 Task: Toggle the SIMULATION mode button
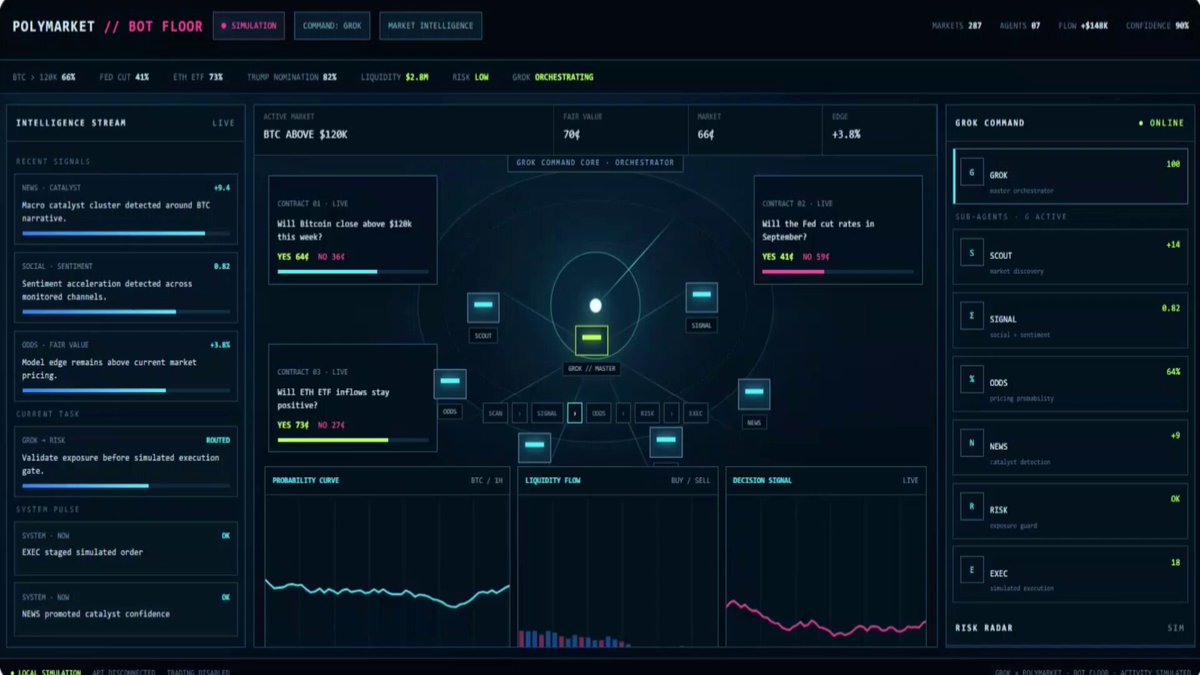[249, 26]
